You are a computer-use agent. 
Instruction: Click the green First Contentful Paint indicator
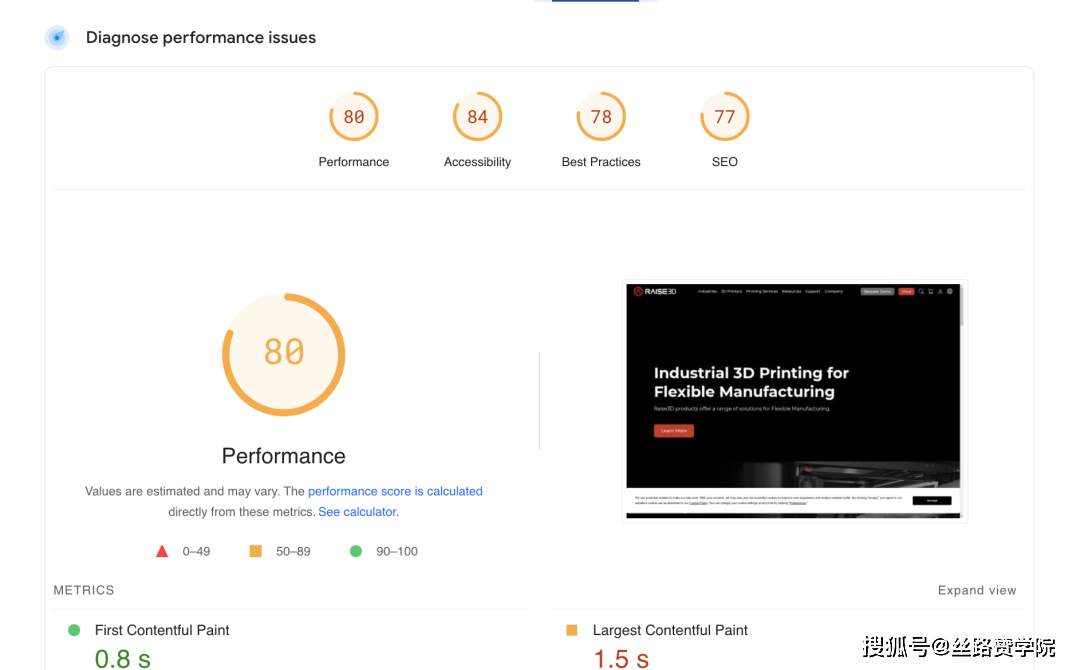click(x=74, y=630)
